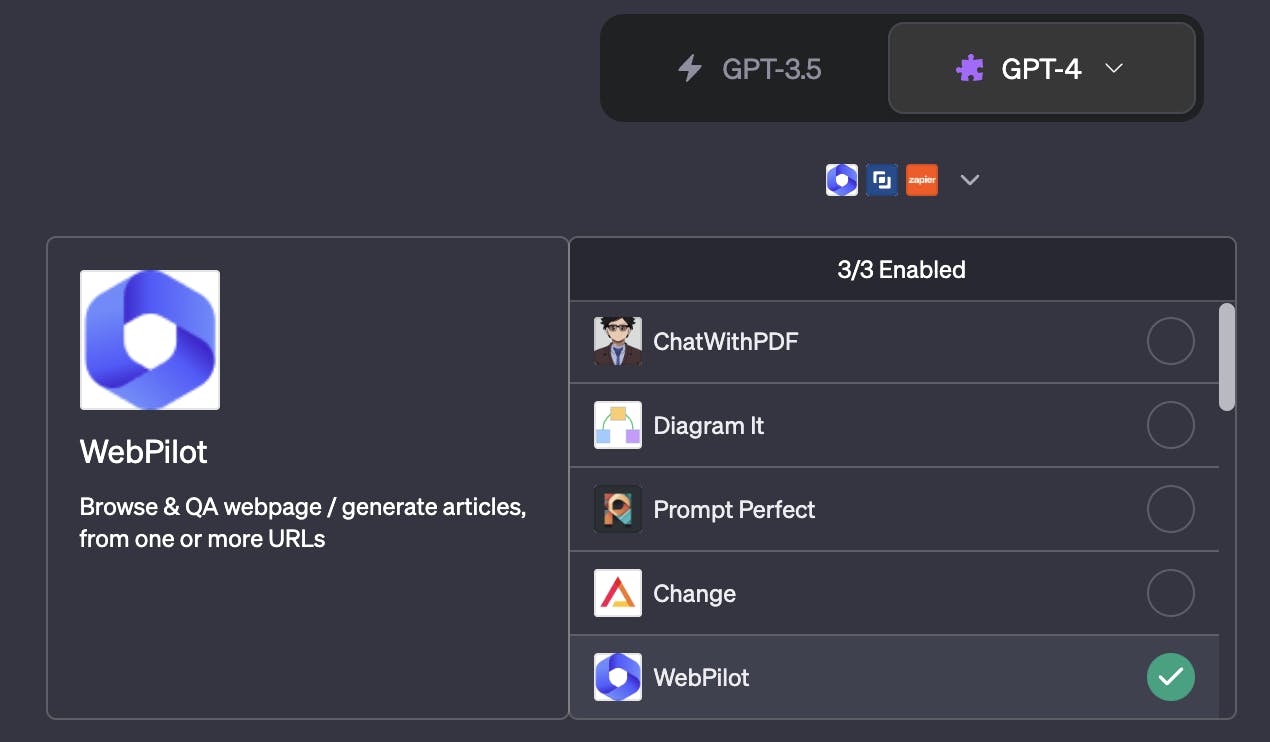Click the dark blue square plugin icon beside Zapier

click(x=882, y=180)
